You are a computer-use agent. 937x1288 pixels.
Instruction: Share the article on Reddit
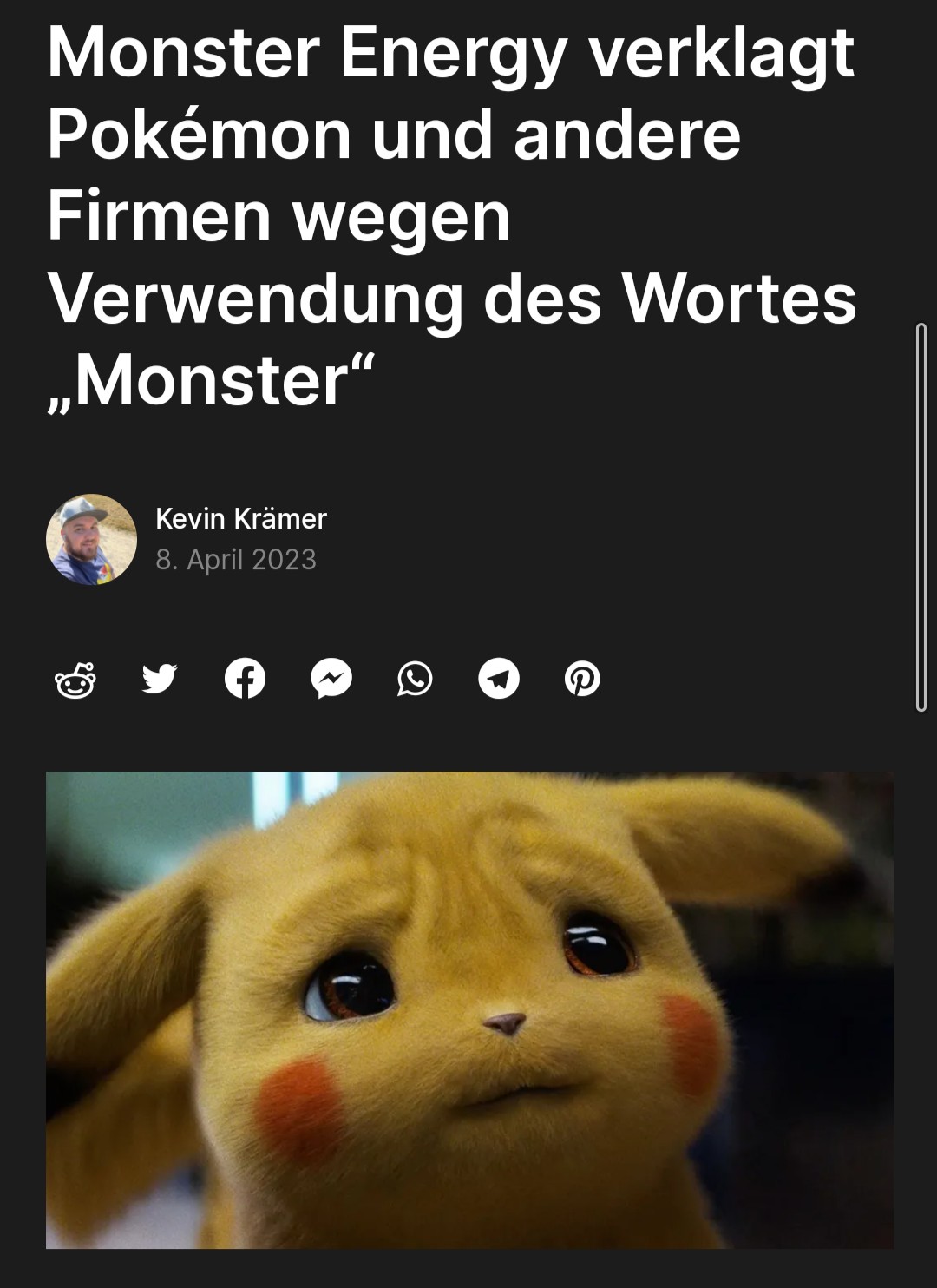tap(75, 679)
